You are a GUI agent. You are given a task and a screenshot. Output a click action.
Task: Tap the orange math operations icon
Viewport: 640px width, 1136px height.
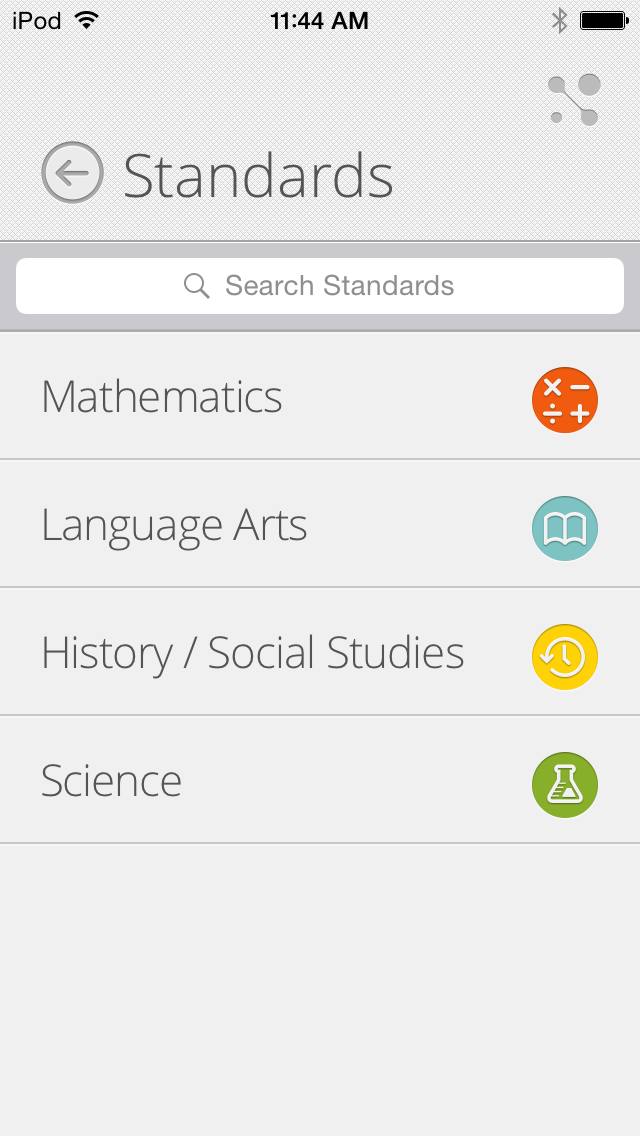[565, 399]
